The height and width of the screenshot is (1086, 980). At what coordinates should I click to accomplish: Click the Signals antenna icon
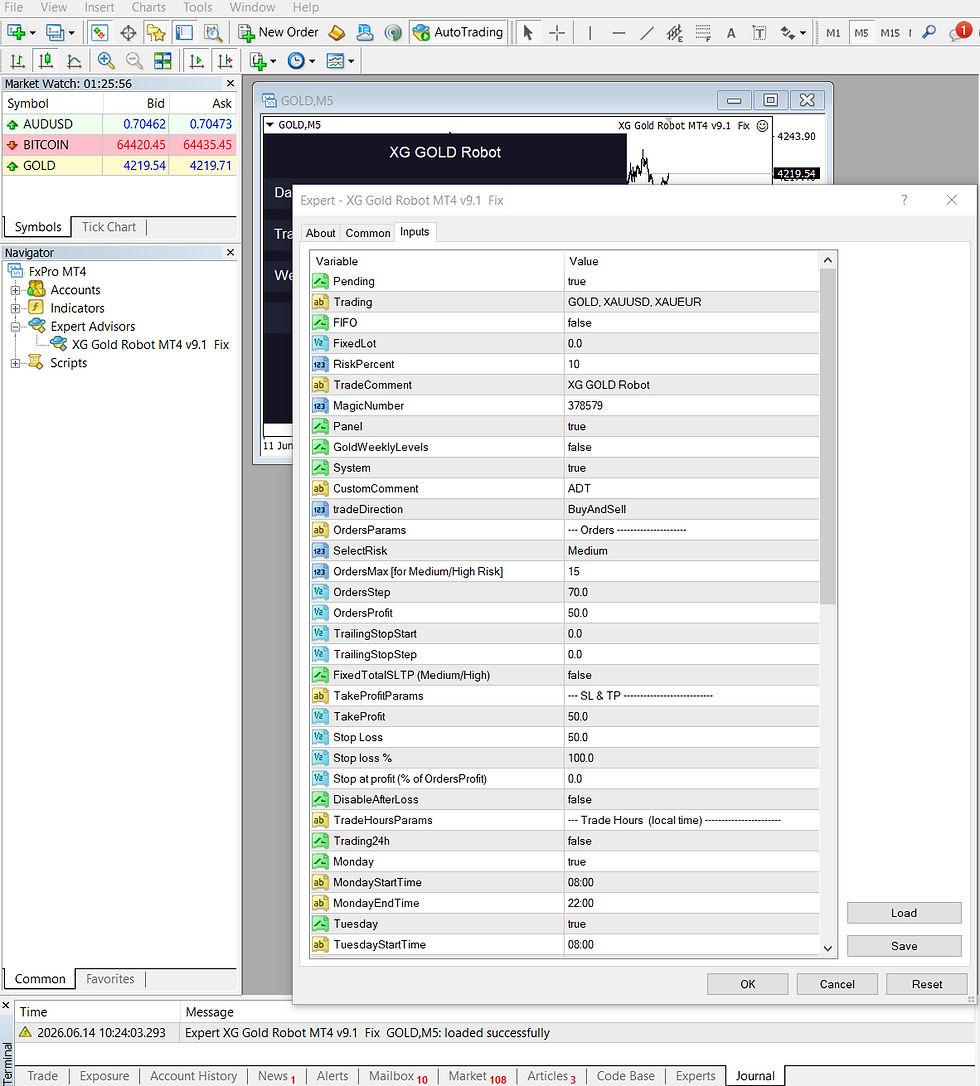[393, 33]
